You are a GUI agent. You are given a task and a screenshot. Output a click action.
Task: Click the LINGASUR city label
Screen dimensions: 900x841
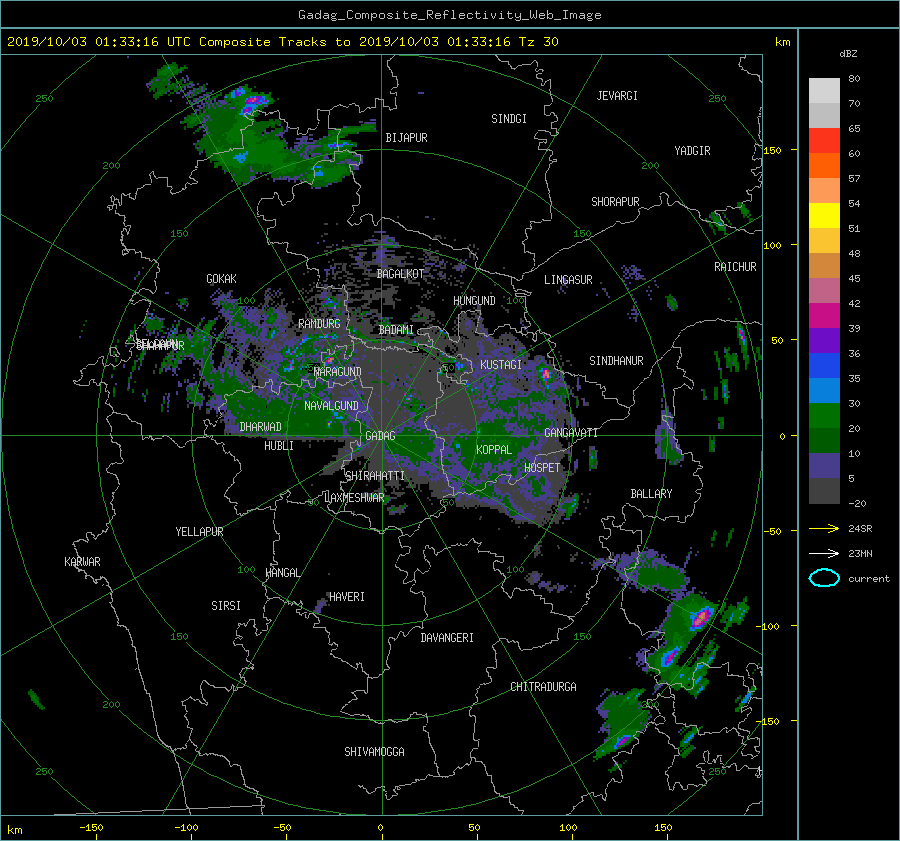(x=568, y=280)
